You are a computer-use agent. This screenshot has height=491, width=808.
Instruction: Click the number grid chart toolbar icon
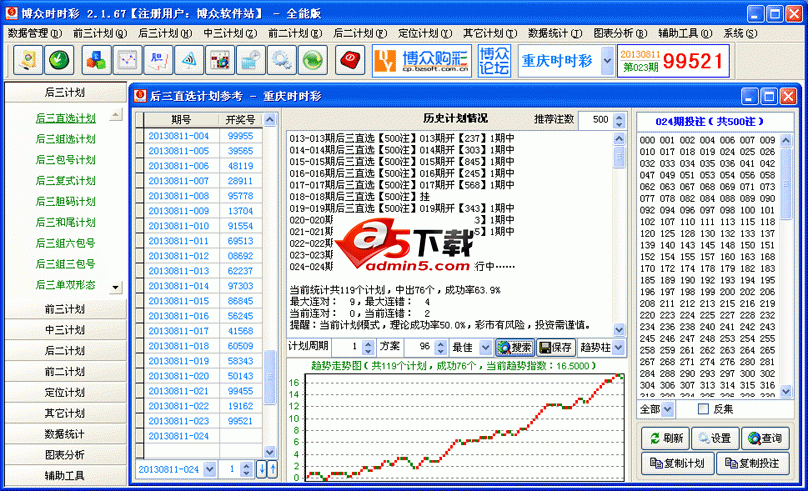pos(220,60)
